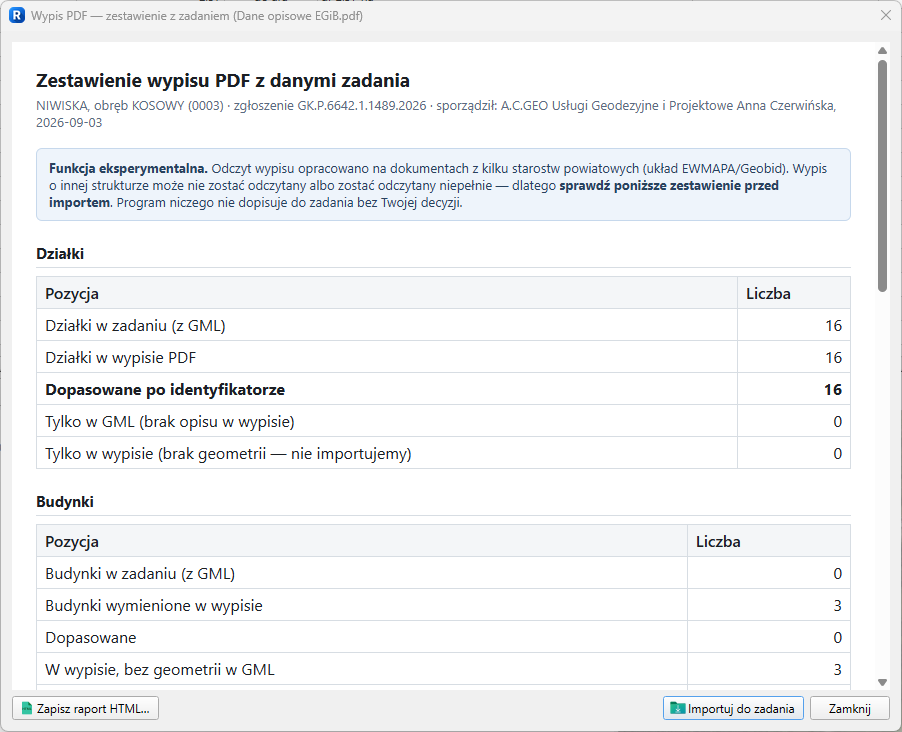This screenshot has width=902, height=732.
Task: Select row Budynki wymienione w wypisie
Action: (x=444, y=605)
